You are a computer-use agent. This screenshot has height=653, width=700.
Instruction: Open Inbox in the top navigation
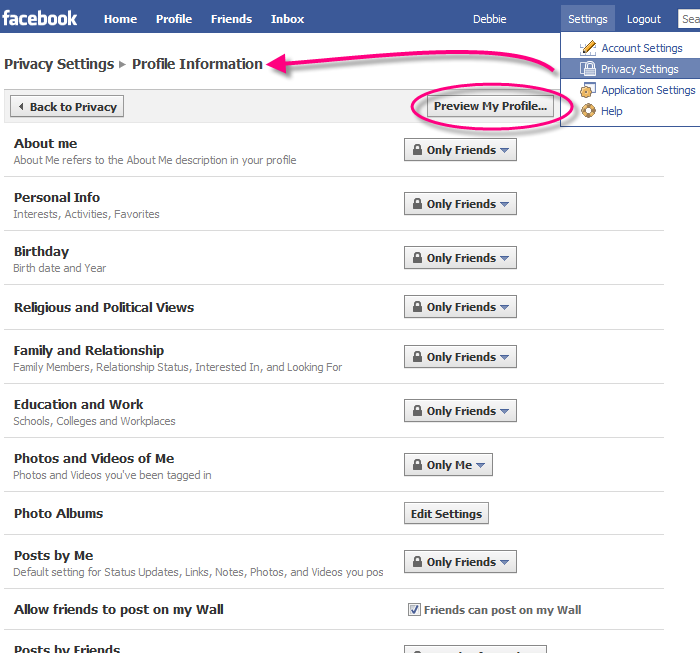coord(287,19)
